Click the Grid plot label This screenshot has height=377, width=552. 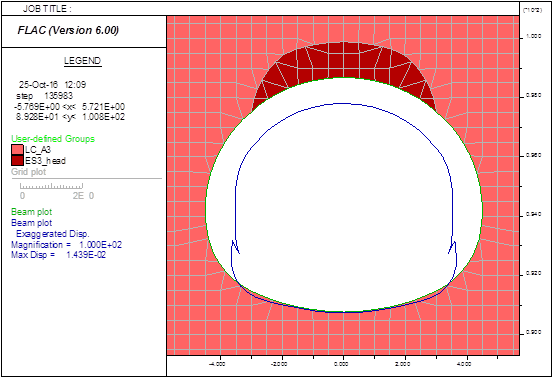(29, 172)
